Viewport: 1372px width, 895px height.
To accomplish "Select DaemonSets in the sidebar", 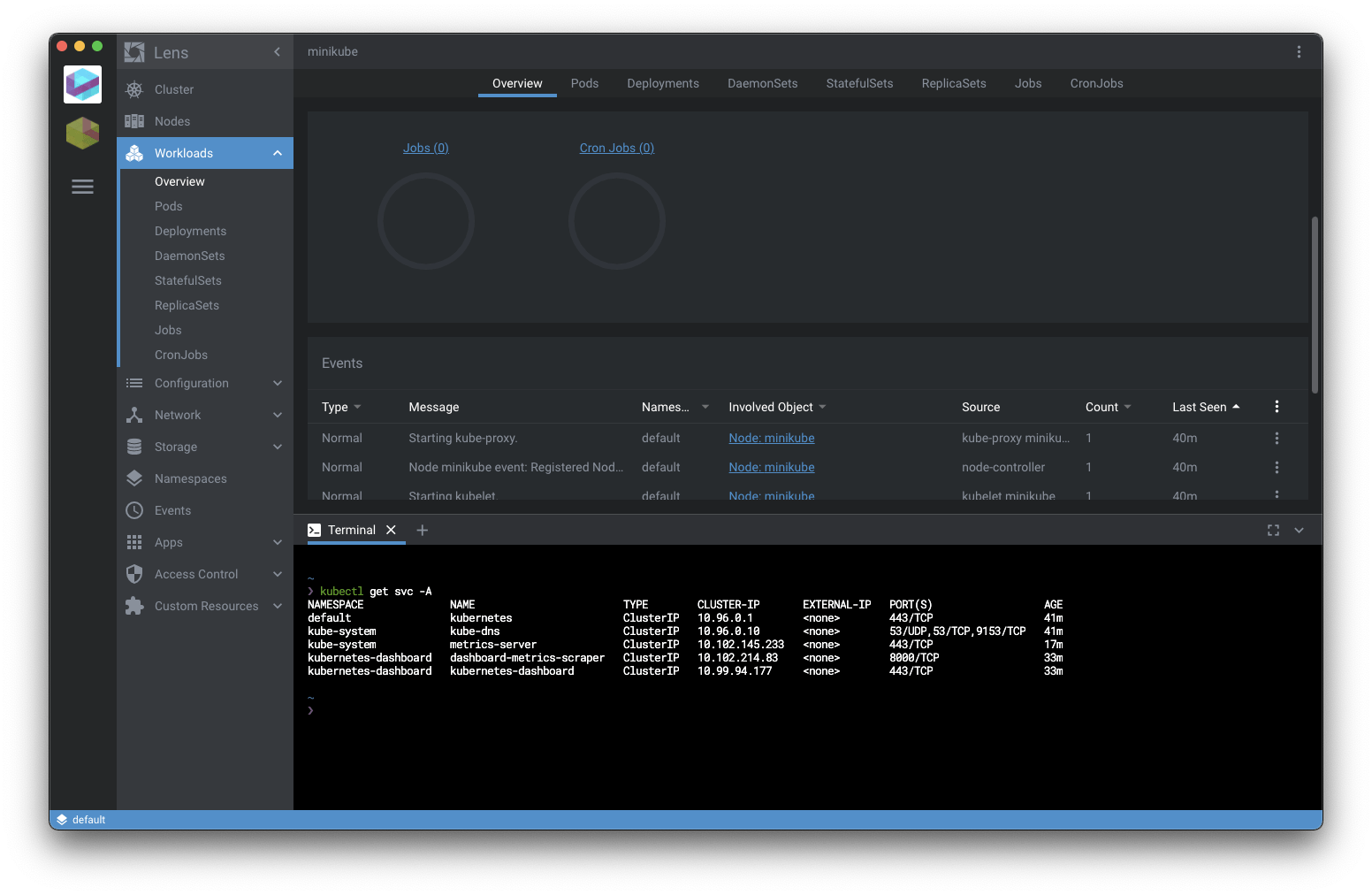I will [190, 256].
